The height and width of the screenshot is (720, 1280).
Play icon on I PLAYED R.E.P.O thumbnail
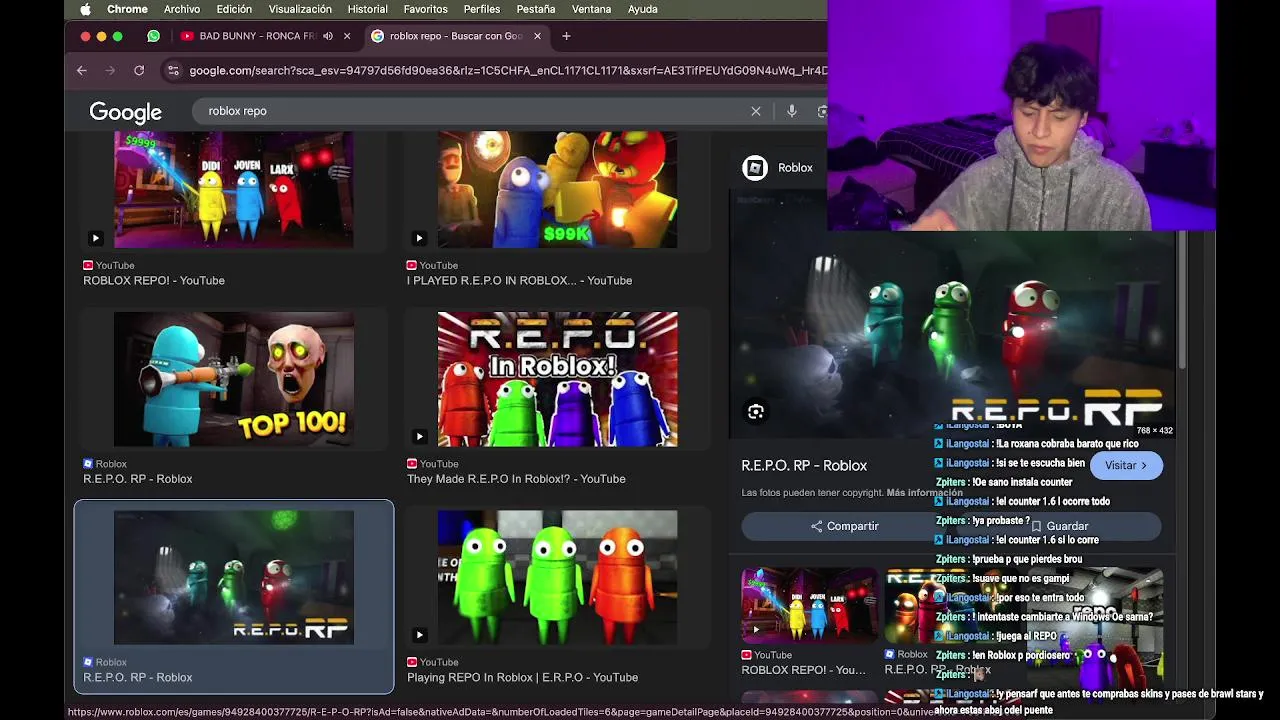pyautogui.click(x=419, y=238)
